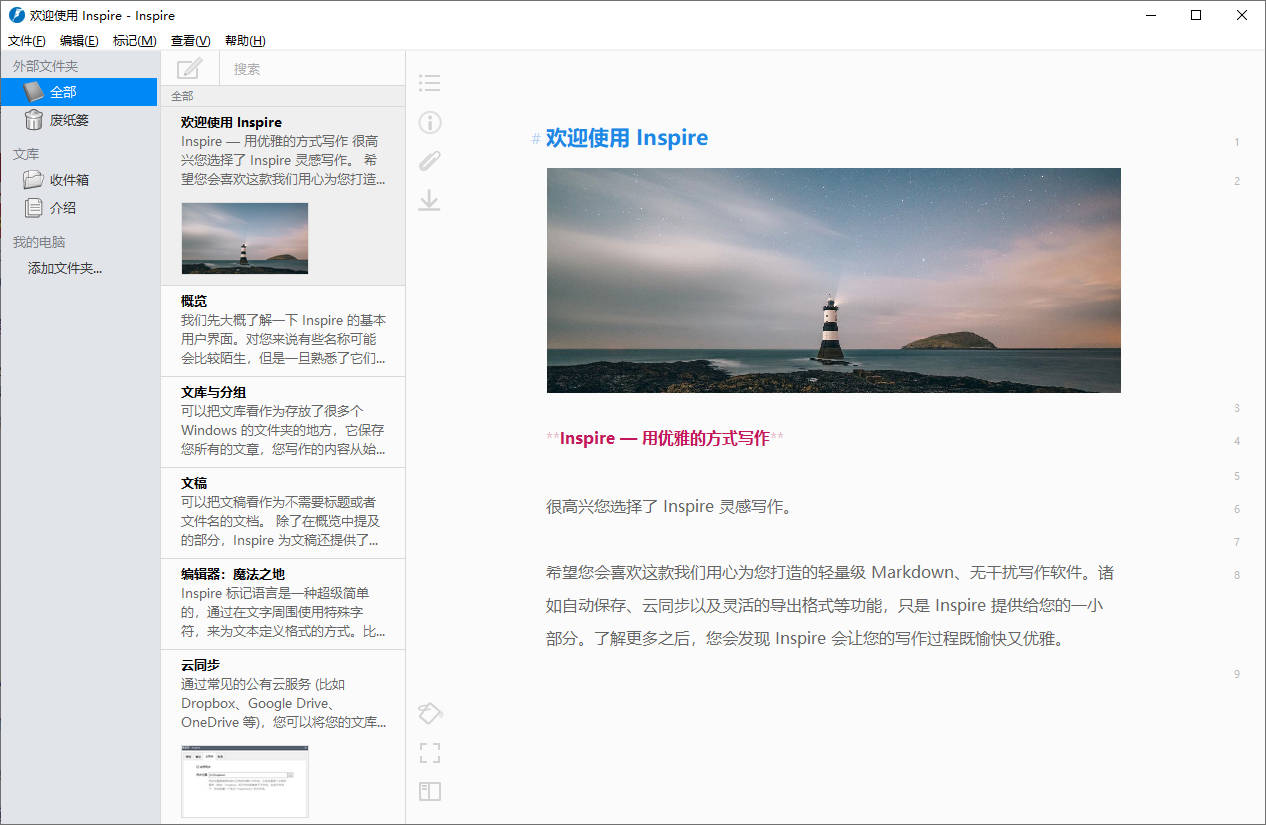Click the 废纸篓 trash icon
The height and width of the screenshot is (825, 1266).
click(x=34, y=120)
